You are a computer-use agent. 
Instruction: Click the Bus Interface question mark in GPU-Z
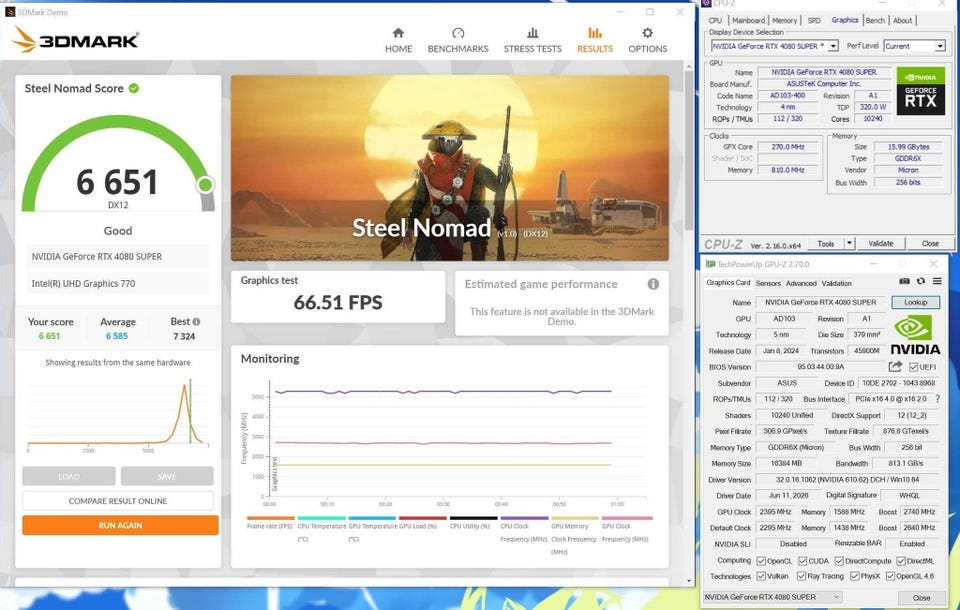(937, 399)
